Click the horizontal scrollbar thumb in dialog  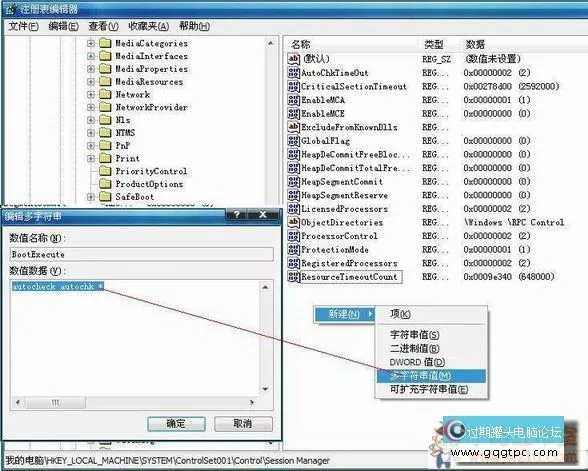[x=56, y=402]
